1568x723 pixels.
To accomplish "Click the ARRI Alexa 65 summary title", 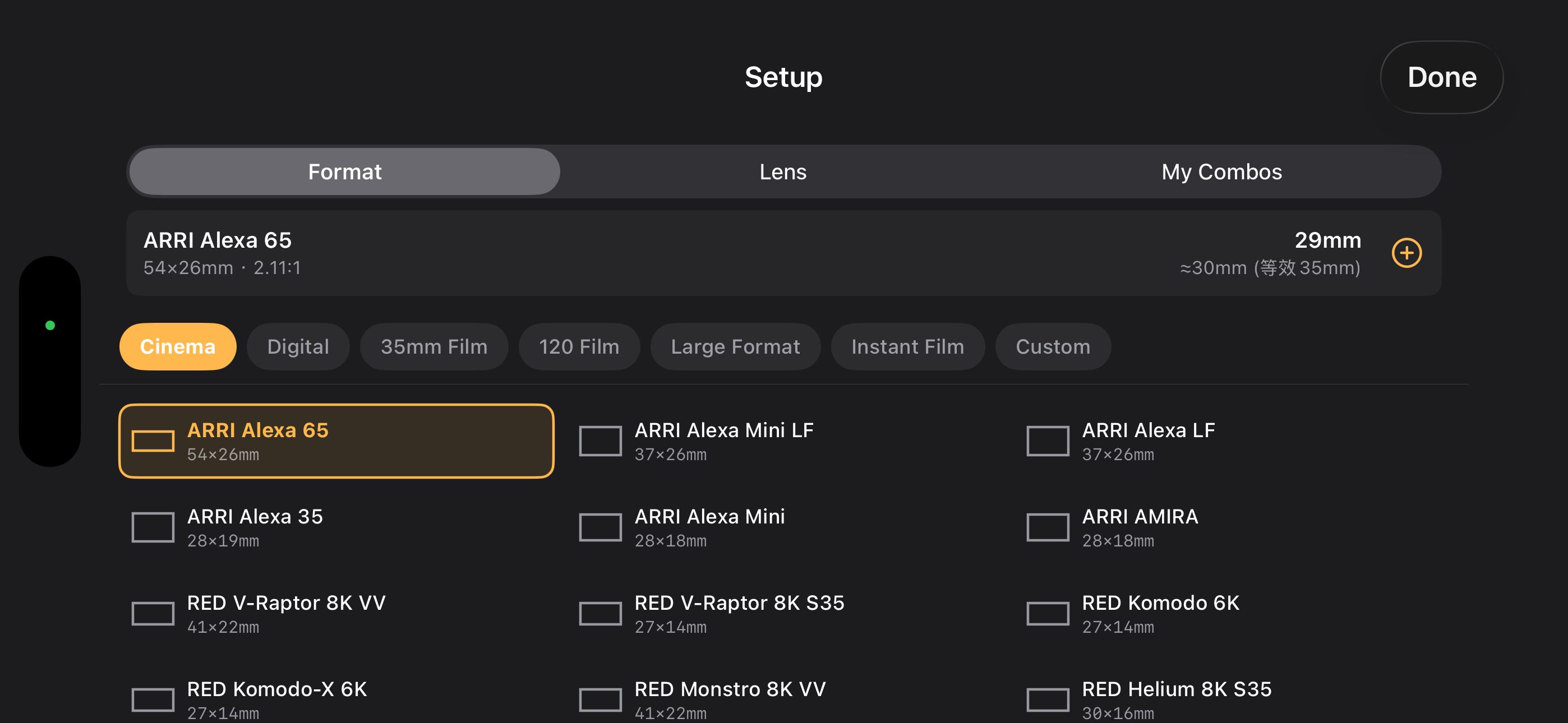I will click(x=217, y=240).
